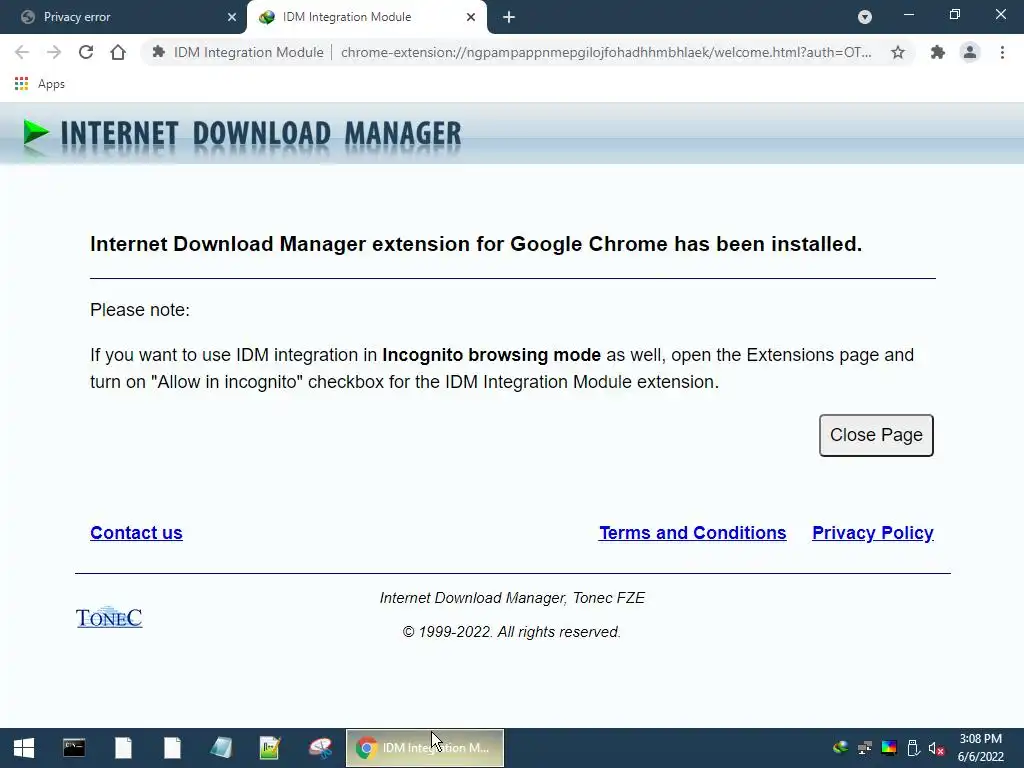Click the 'Incognito browsing mode' bold text
Viewport: 1024px width, 768px height.
pos(491,355)
